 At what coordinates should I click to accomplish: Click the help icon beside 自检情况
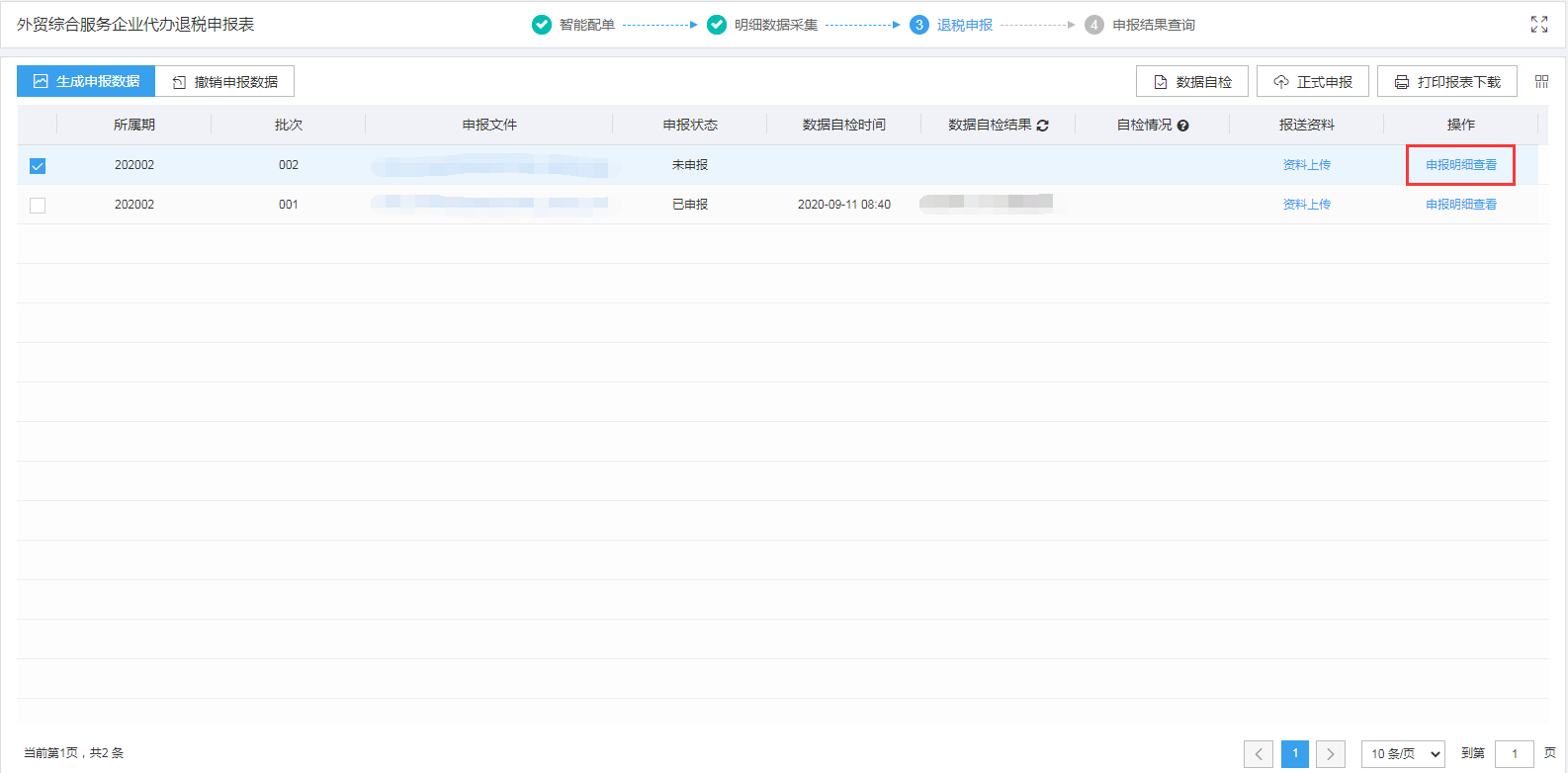[1183, 126]
